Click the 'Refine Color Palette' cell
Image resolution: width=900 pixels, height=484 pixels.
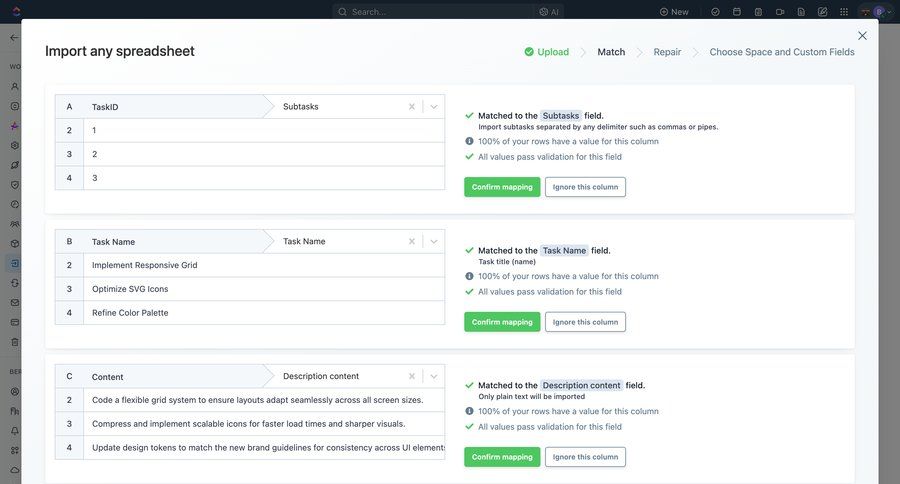pos(264,313)
